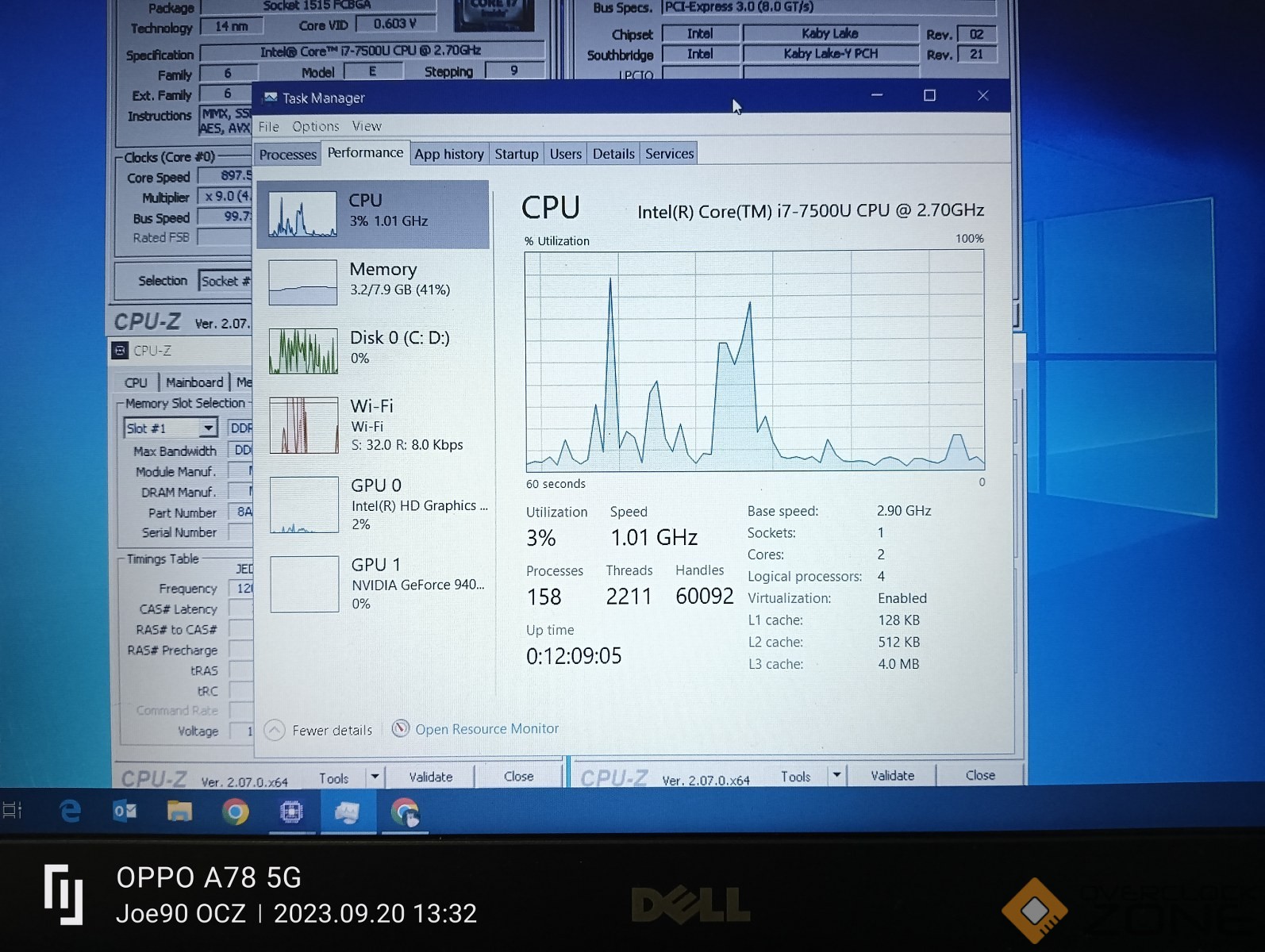This screenshot has width=1265, height=952.
Task: Open the Disk 0 (C: D:) performance graph
Action: [x=373, y=350]
